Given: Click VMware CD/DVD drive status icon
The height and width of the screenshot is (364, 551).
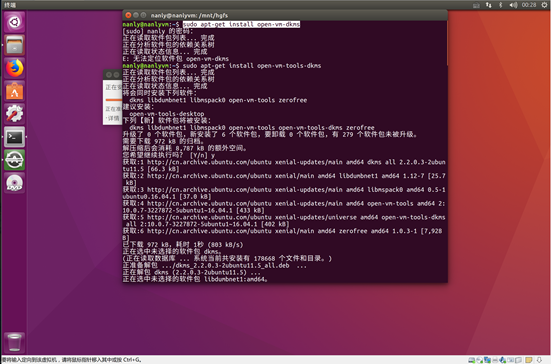Looking at the screenshot, I should point(480,360).
